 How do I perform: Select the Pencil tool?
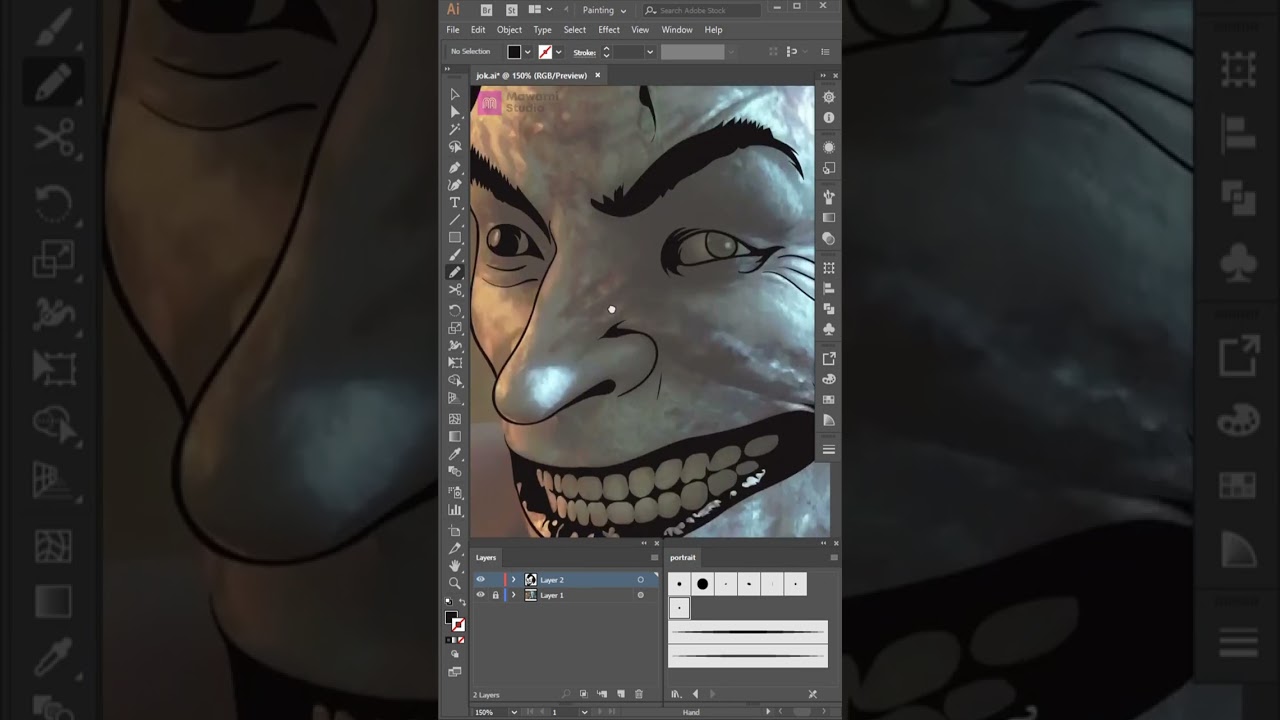455,273
